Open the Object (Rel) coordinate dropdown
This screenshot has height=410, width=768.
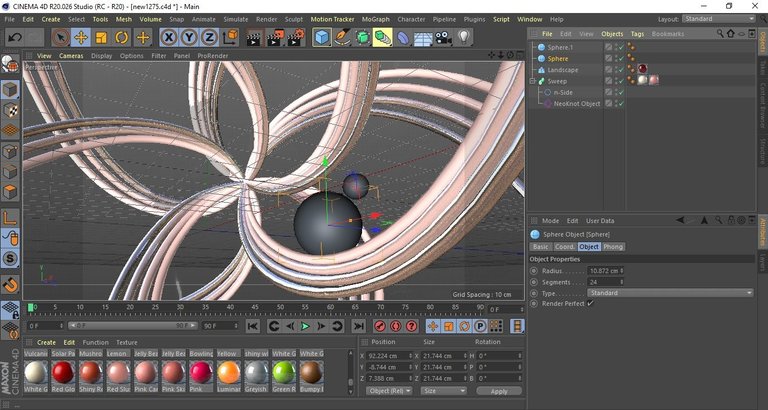click(x=389, y=391)
